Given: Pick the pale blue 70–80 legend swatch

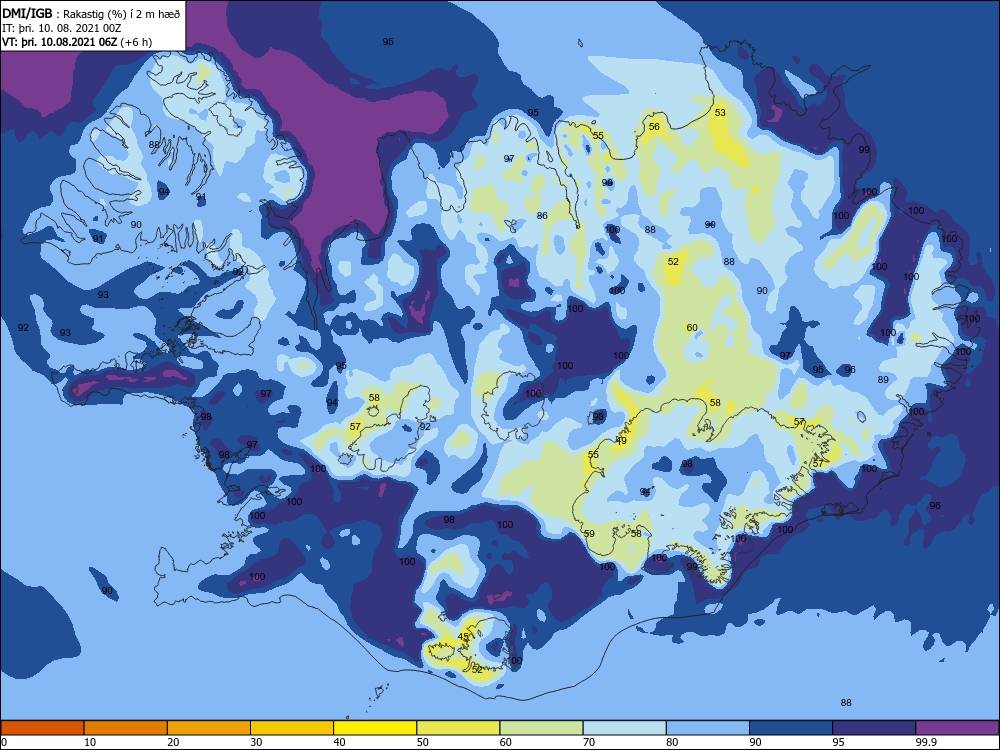Looking at the screenshot, I should tap(625, 728).
